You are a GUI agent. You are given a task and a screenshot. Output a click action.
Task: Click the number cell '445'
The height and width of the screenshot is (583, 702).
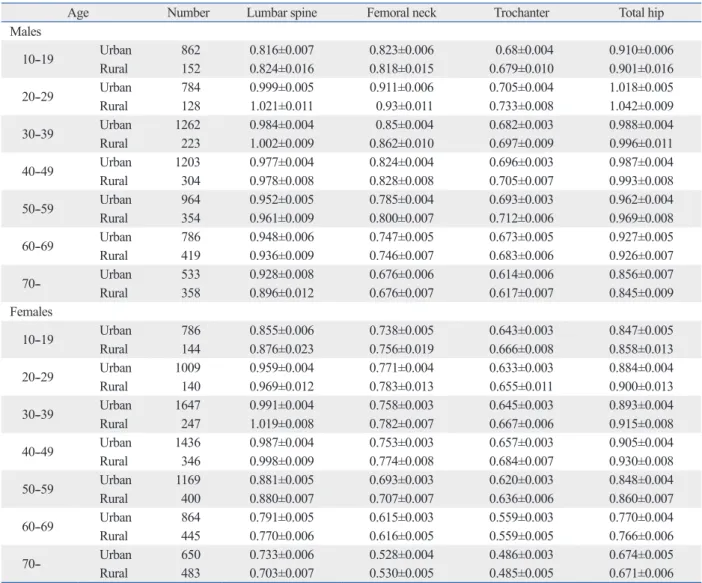191,536
